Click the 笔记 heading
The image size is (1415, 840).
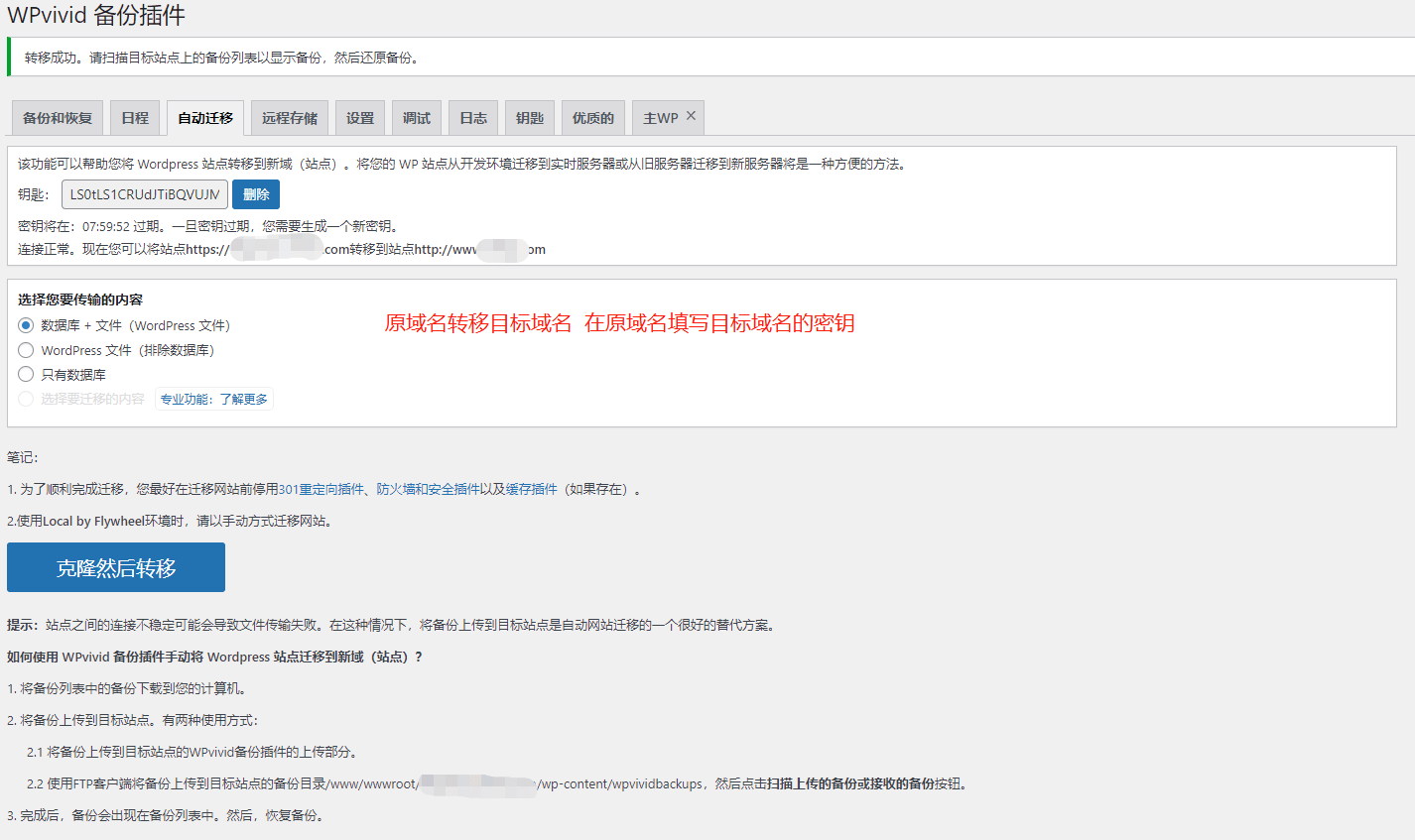point(22,457)
